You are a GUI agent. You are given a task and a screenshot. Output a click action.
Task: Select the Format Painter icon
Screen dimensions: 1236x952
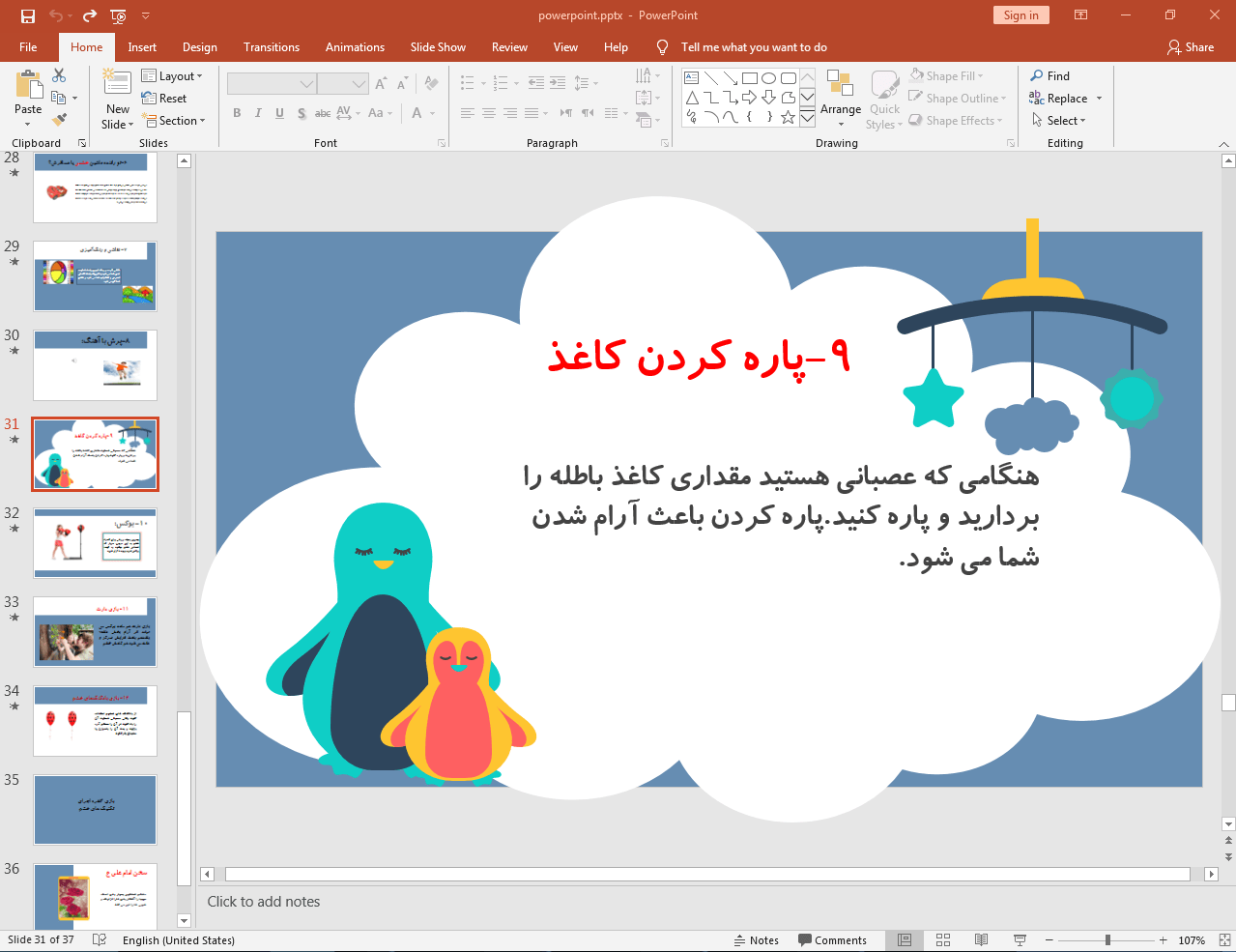[58, 118]
